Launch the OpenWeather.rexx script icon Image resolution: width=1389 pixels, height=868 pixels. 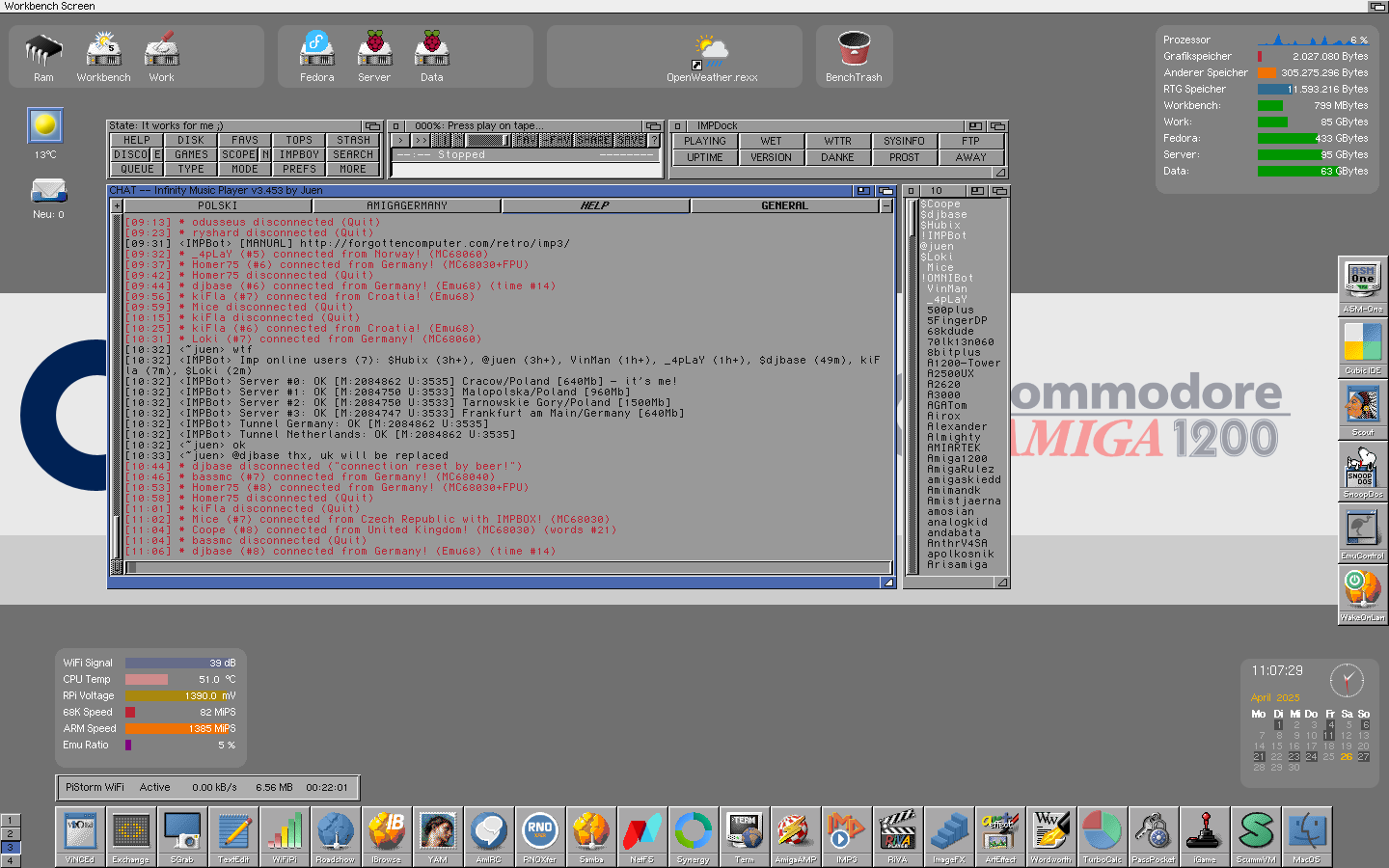pos(712,56)
